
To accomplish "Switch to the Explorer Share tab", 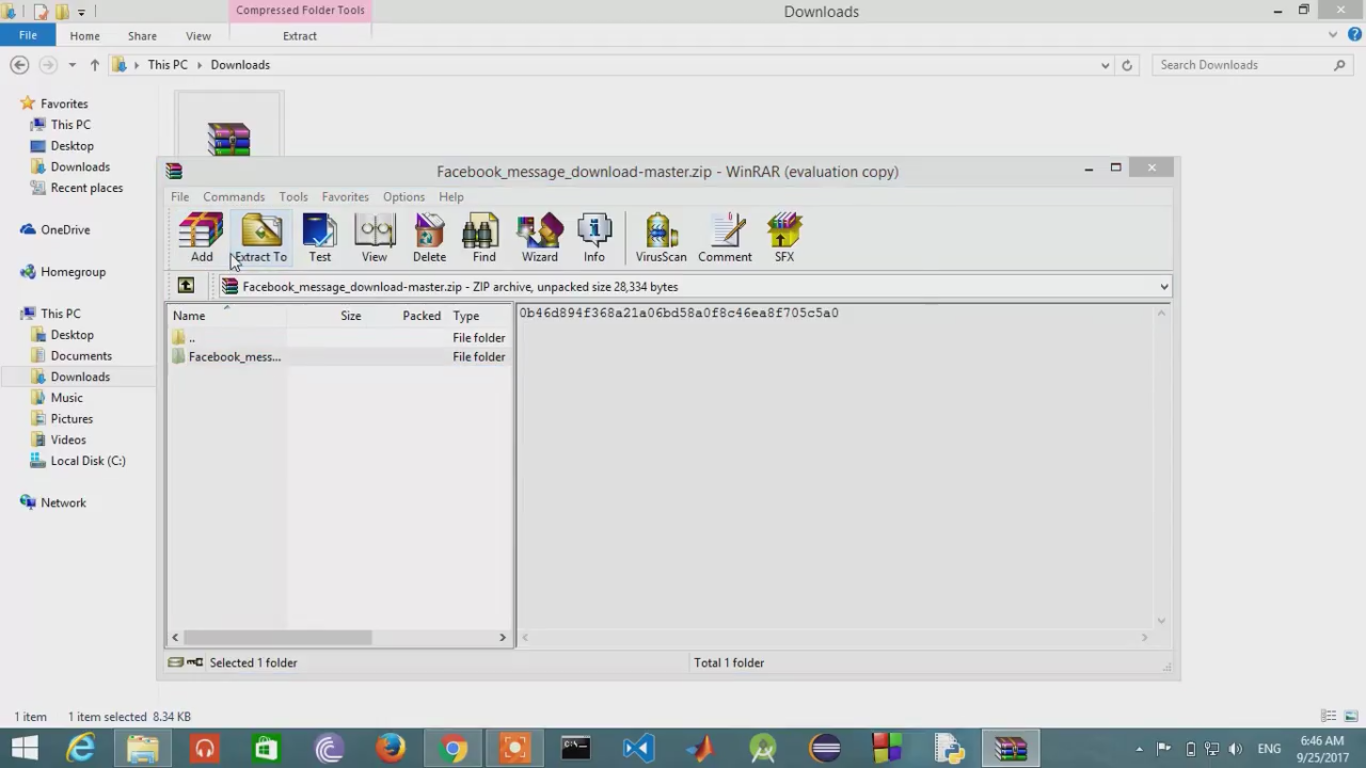I will pos(142,36).
